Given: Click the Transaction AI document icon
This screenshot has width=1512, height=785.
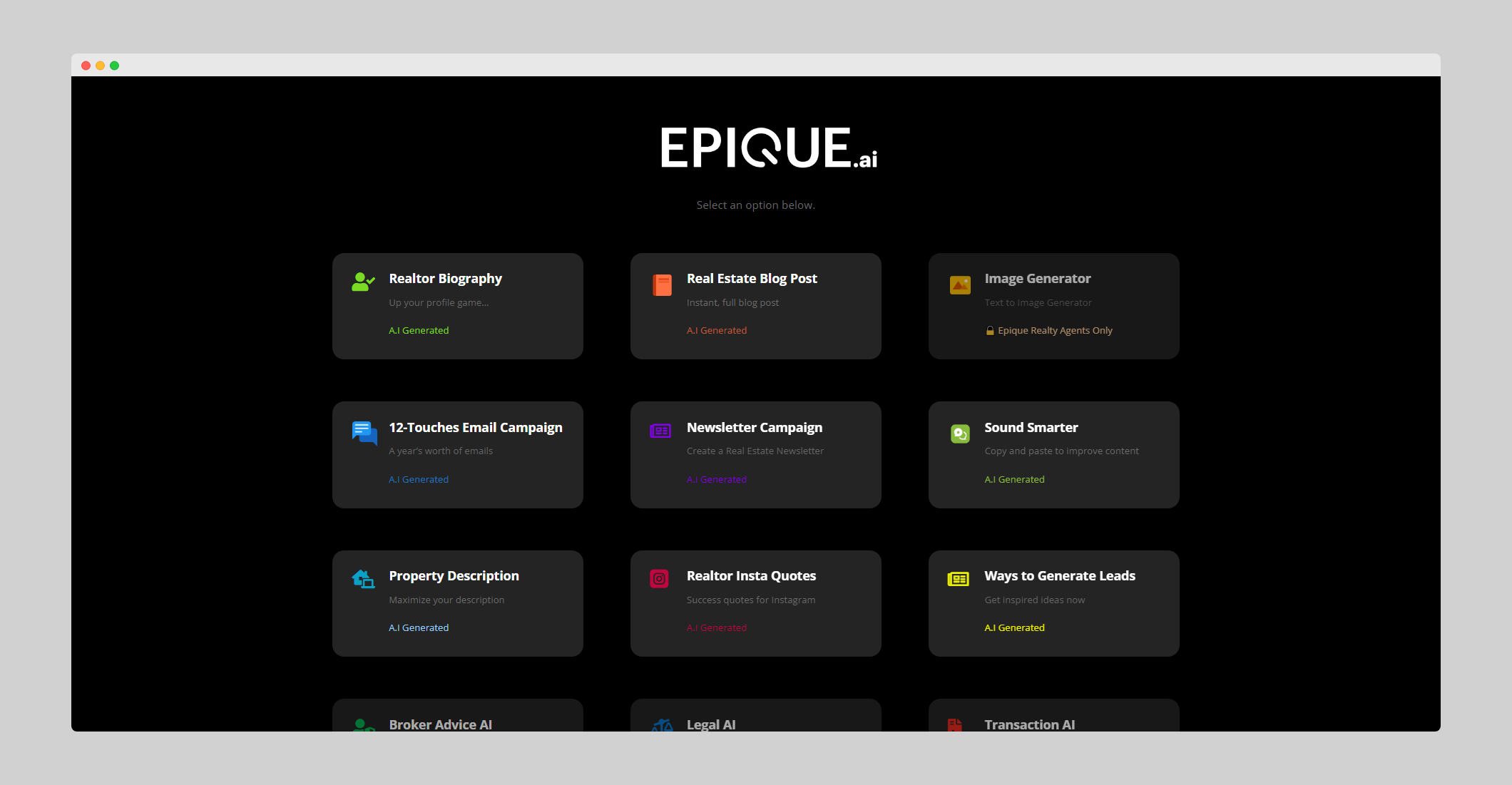Looking at the screenshot, I should coord(954,725).
